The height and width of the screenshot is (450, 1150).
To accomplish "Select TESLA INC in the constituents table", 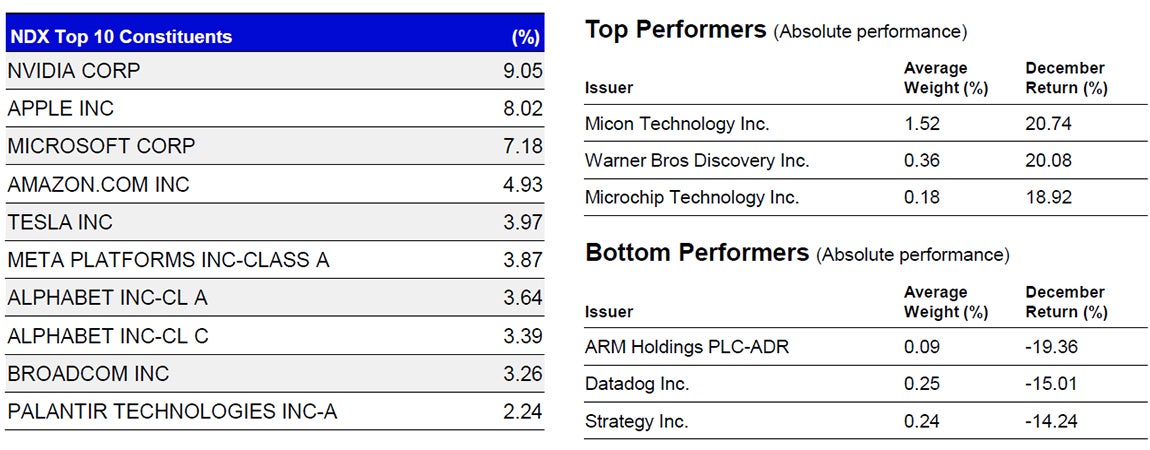I will [60, 222].
